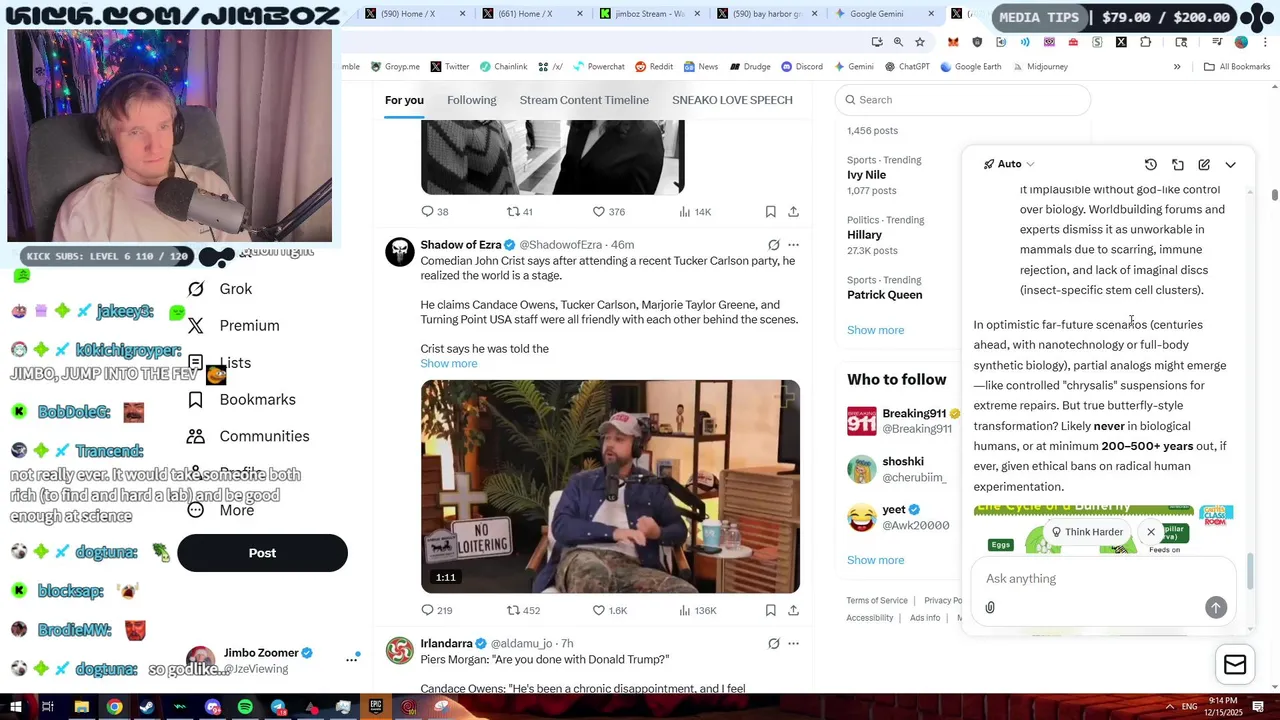The height and width of the screenshot is (720, 1280).
Task: Repost the top post with 41 reposts
Action: click(519, 212)
